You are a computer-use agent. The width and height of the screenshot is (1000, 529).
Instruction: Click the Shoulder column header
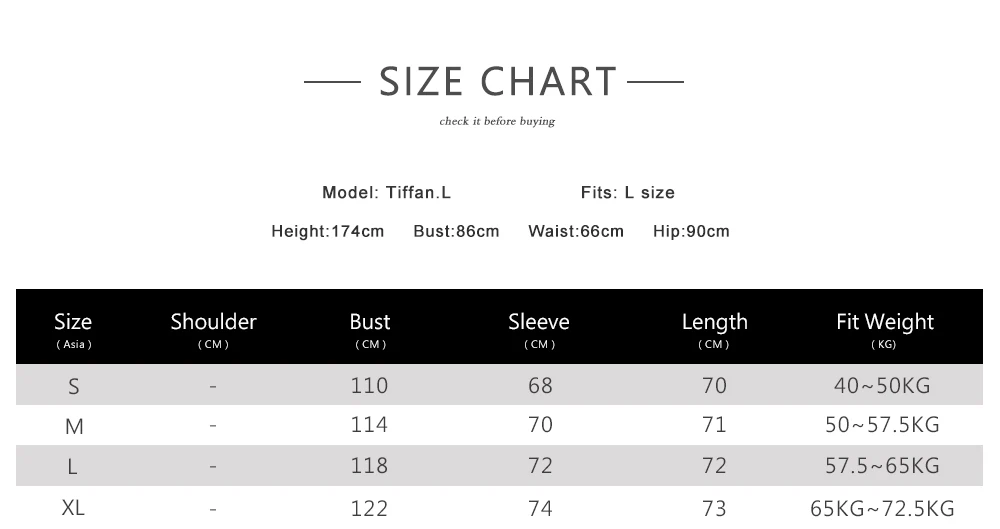(213, 329)
